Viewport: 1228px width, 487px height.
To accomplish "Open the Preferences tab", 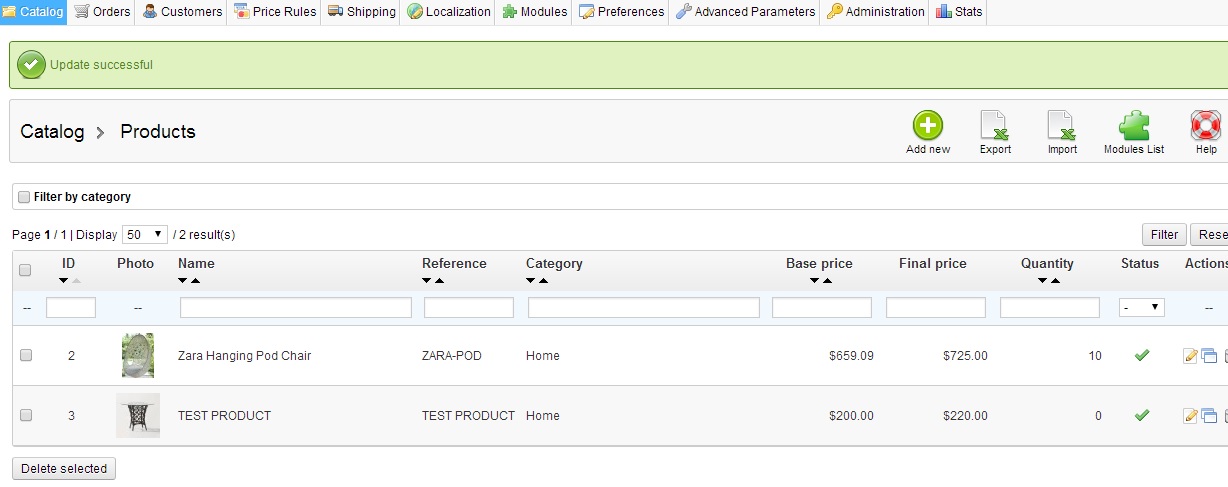I will click(x=621, y=12).
